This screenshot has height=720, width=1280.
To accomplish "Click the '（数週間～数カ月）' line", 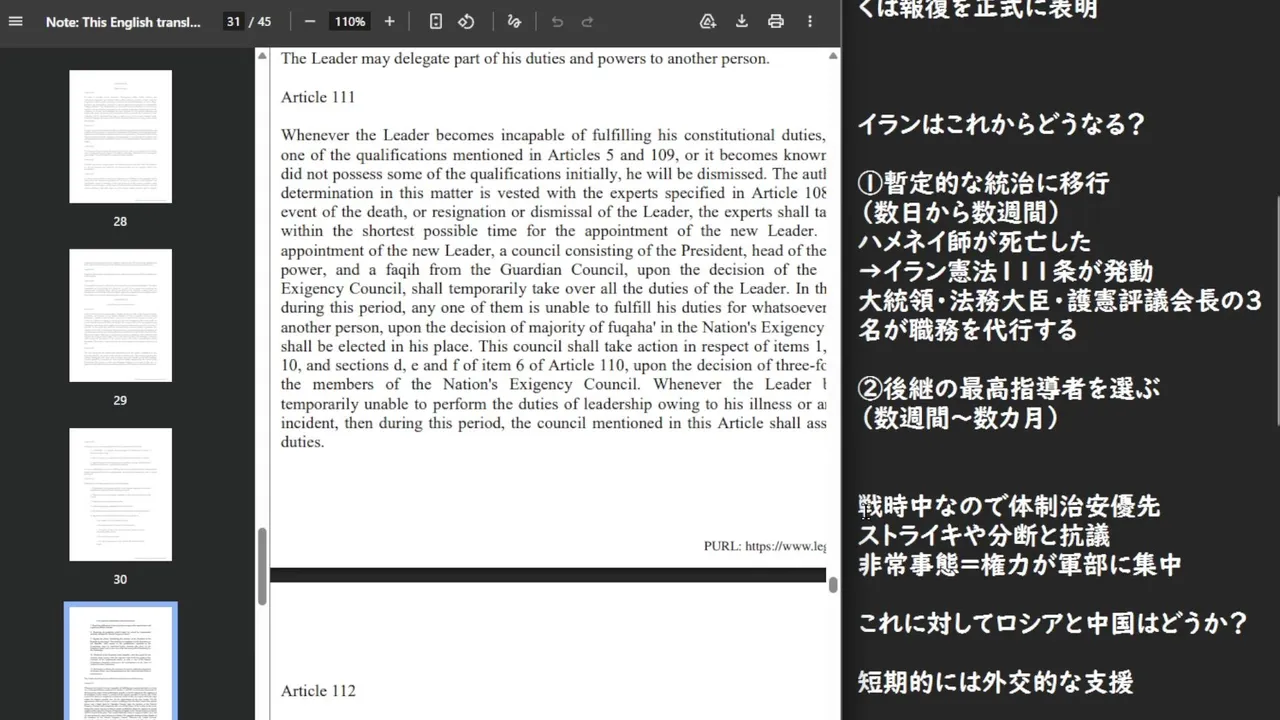I will (x=959, y=418).
